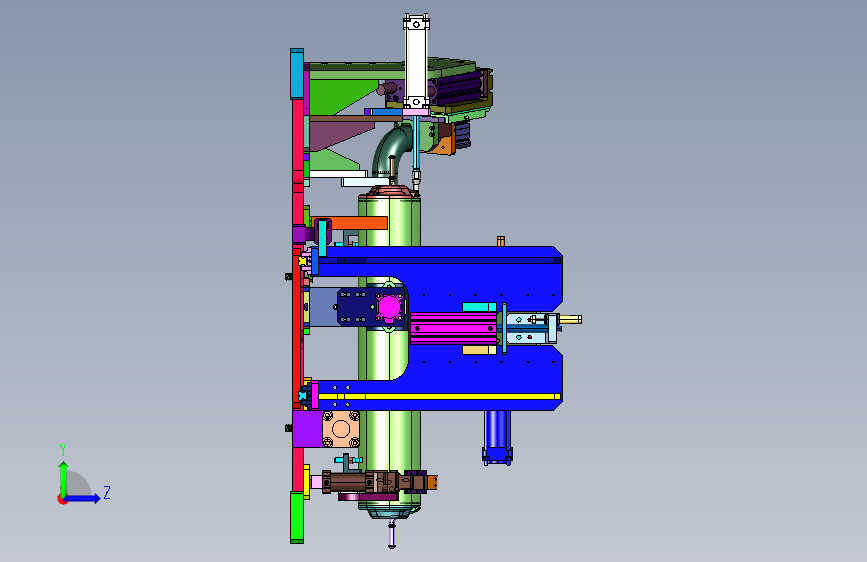867x562 pixels.
Task: Select the blue cylinder hanging below blue plate
Action: point(497,436)
